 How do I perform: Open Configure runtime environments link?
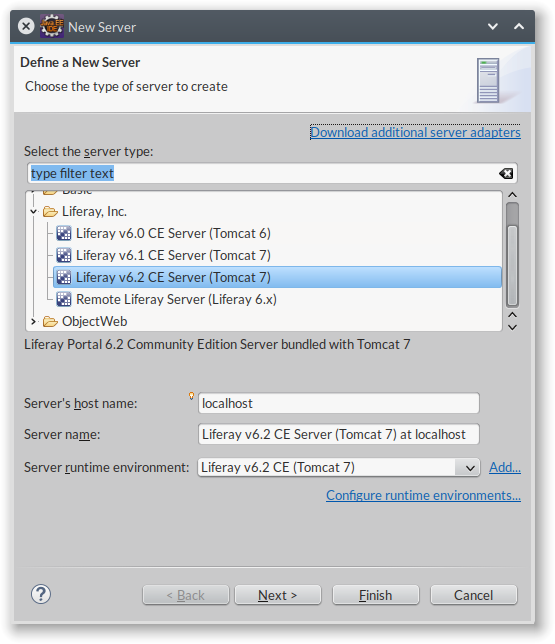(x=424, y=495)
